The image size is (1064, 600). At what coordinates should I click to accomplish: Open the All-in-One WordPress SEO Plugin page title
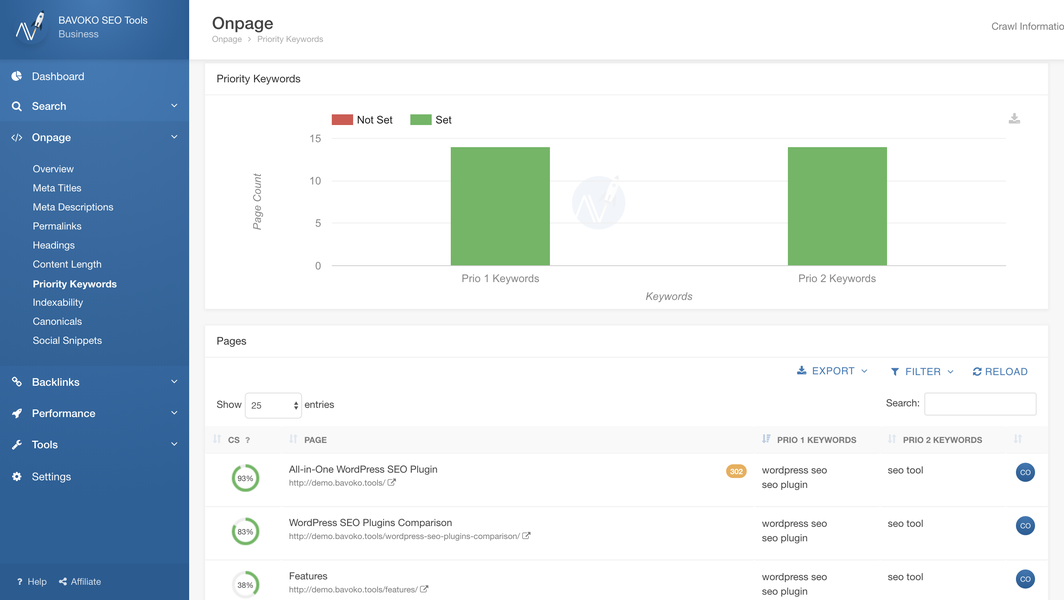(363, 469)
